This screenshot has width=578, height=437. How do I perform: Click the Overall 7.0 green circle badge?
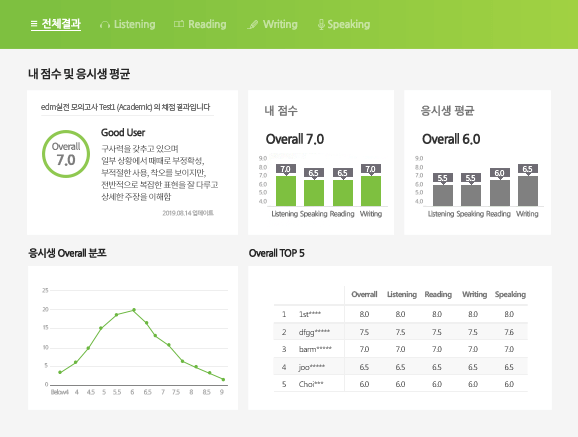click(x=66, y=154)
